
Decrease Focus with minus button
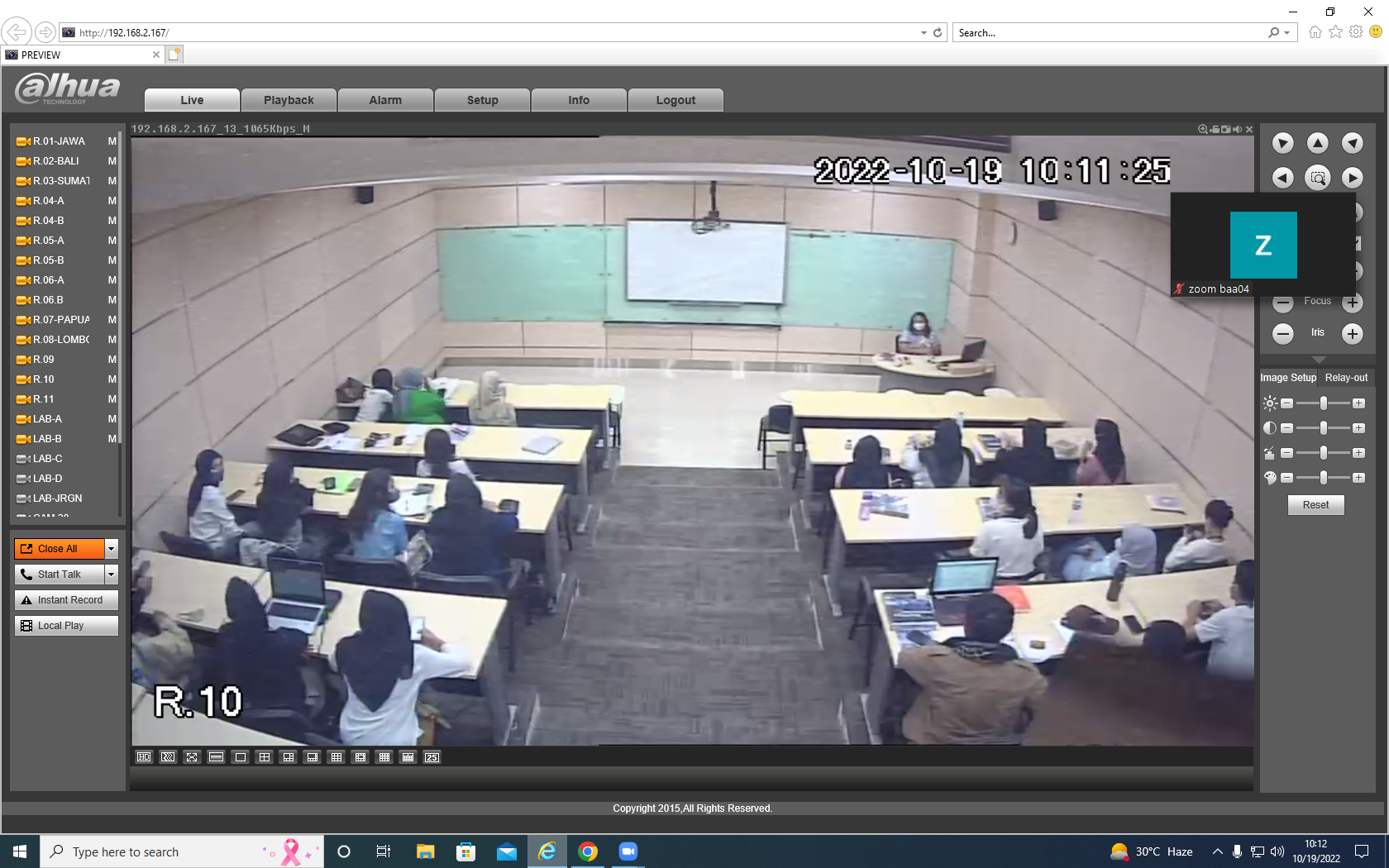1283,303
